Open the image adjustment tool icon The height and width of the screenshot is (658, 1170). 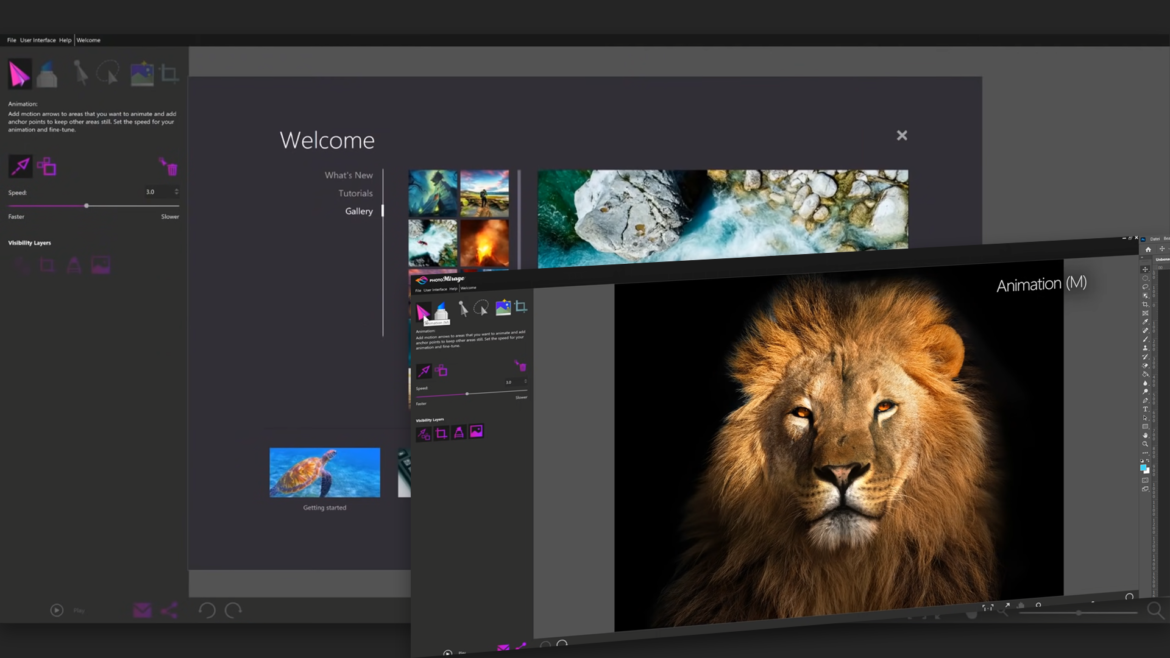pyautogui.click(x=141, y=73)
